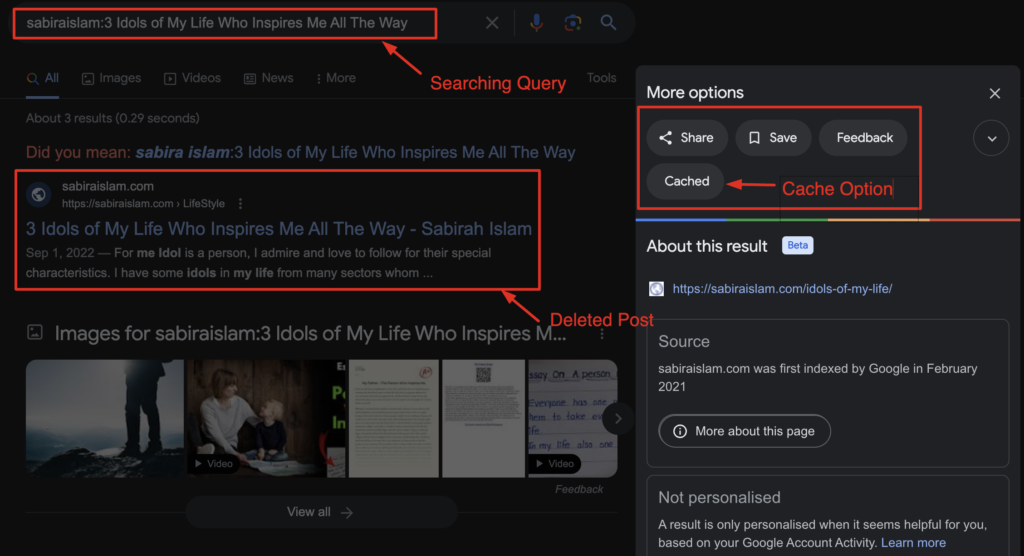Open the Cached version button
Screen dimensions: 1024x556
[x=686, y=182]
